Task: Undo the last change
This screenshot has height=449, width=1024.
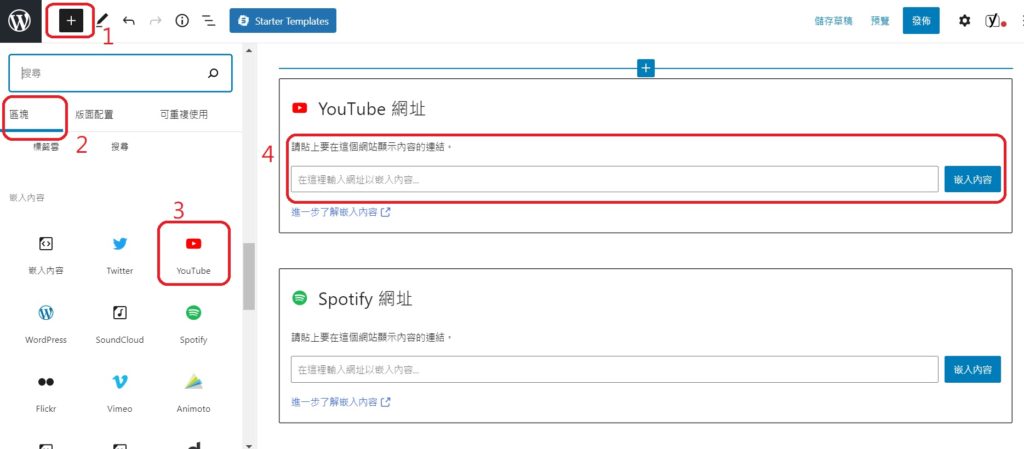Action: click(x=129, y=21)
